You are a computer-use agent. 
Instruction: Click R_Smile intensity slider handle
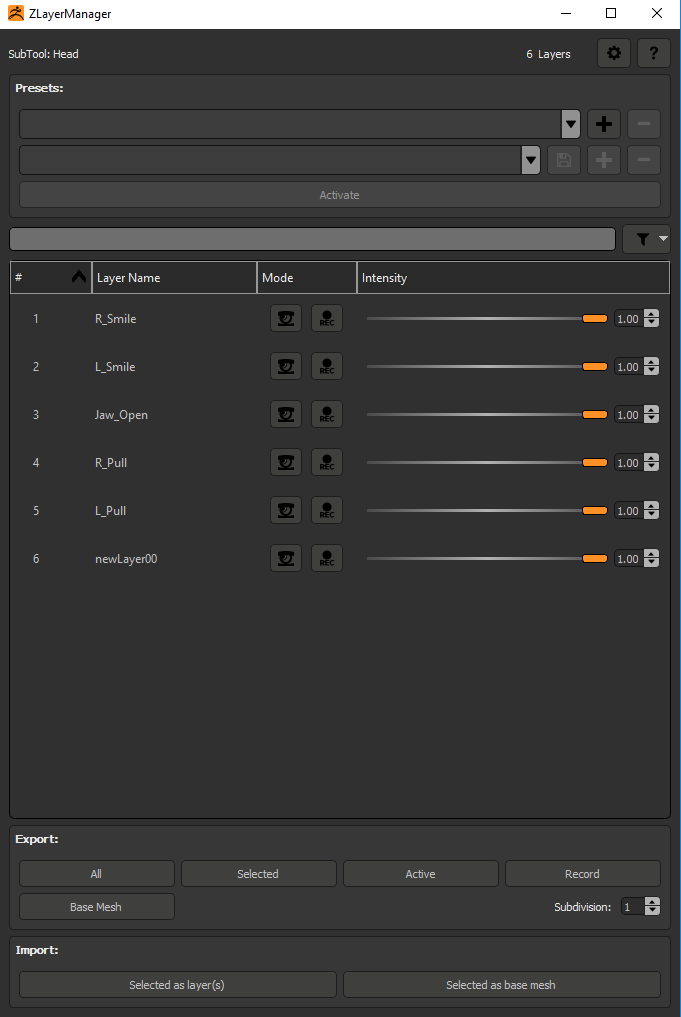coord(595,318)
